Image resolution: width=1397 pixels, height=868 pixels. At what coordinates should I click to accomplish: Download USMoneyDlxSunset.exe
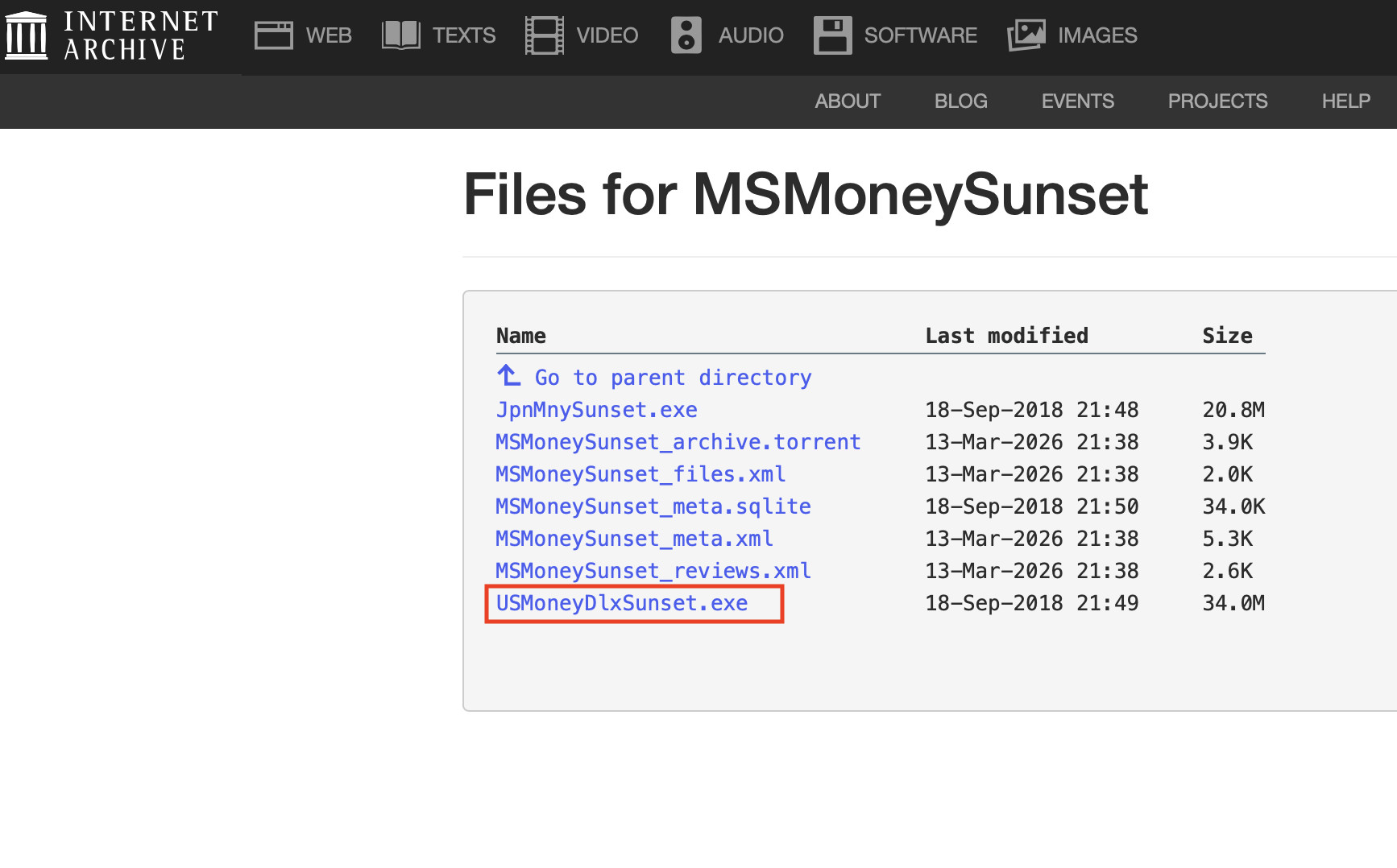point(622,603)
